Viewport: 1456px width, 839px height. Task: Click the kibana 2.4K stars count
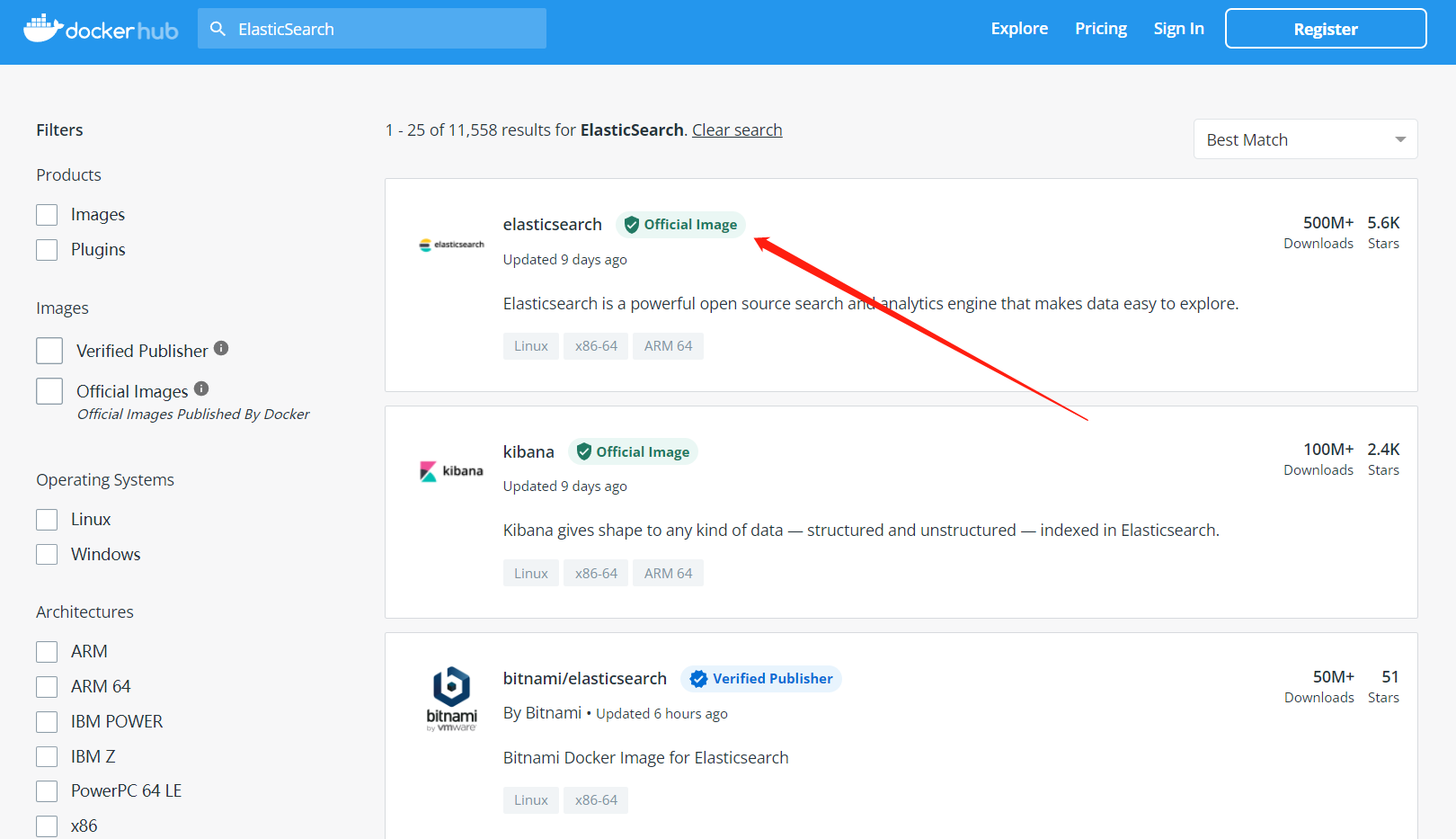click(1383, 450)
